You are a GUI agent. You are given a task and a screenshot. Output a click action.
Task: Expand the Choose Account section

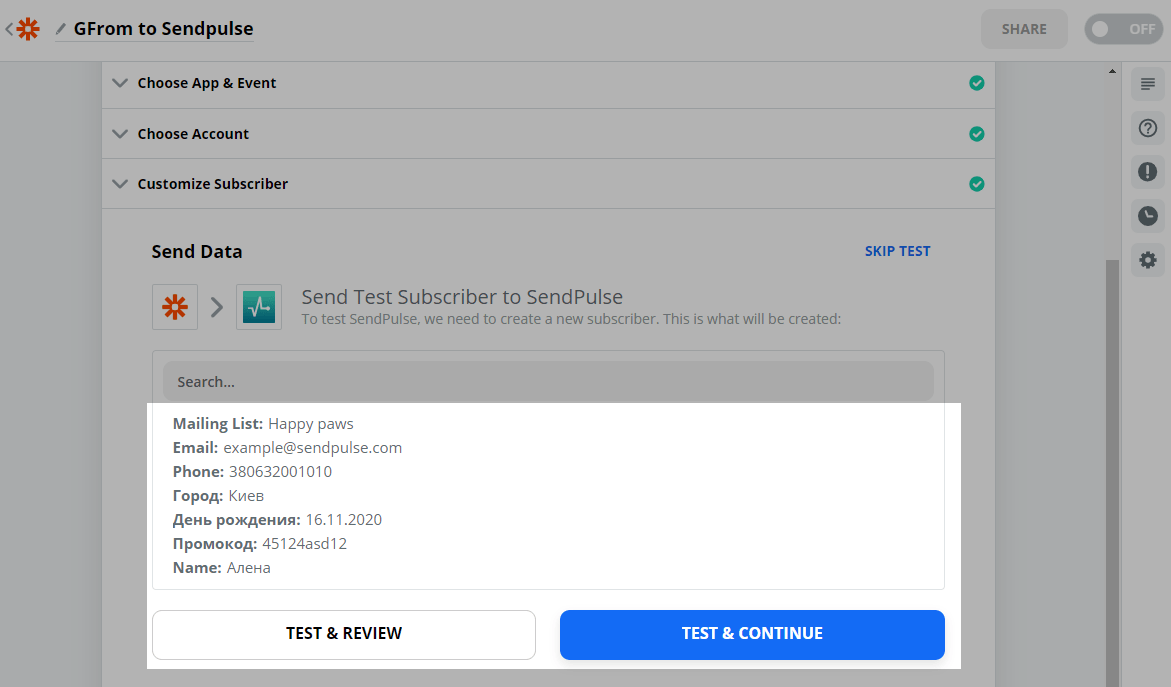pyautogui.click(x=193, y=134)
